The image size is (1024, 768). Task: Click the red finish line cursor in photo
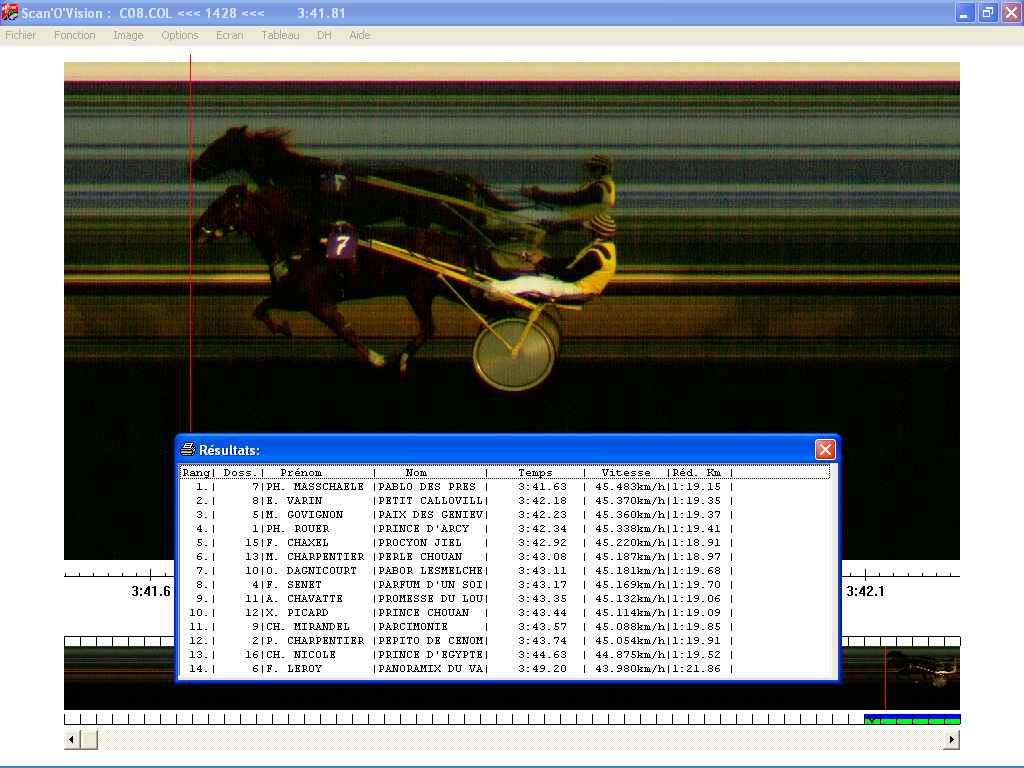[x=191, y=242]
